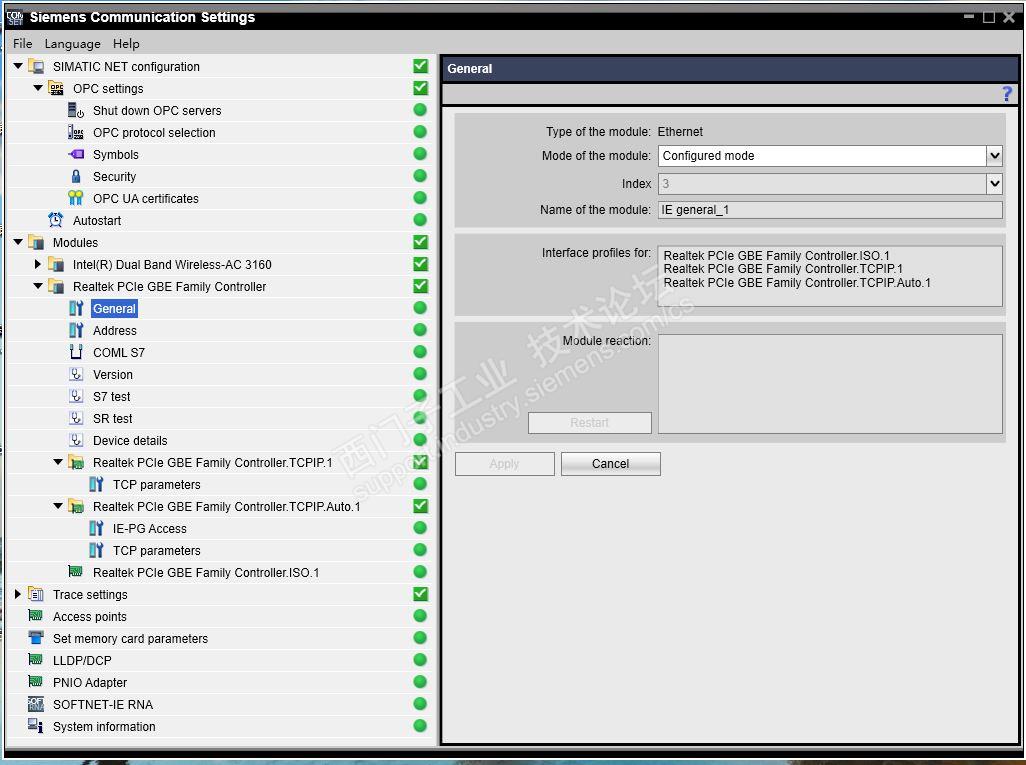The image size is (1026, 765).
Task: Click the IE-PG Access icon
Action: pyautogui.click(x=96, y=528)
